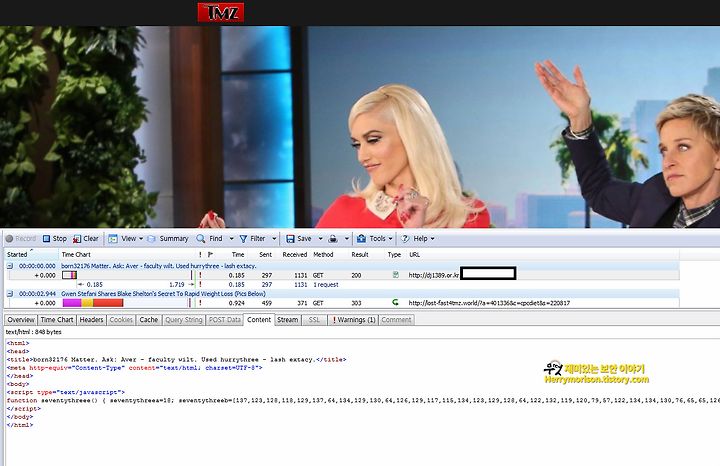
Task: Collapse the 00:00:00.000 page group
Action: tap(10, 266)
